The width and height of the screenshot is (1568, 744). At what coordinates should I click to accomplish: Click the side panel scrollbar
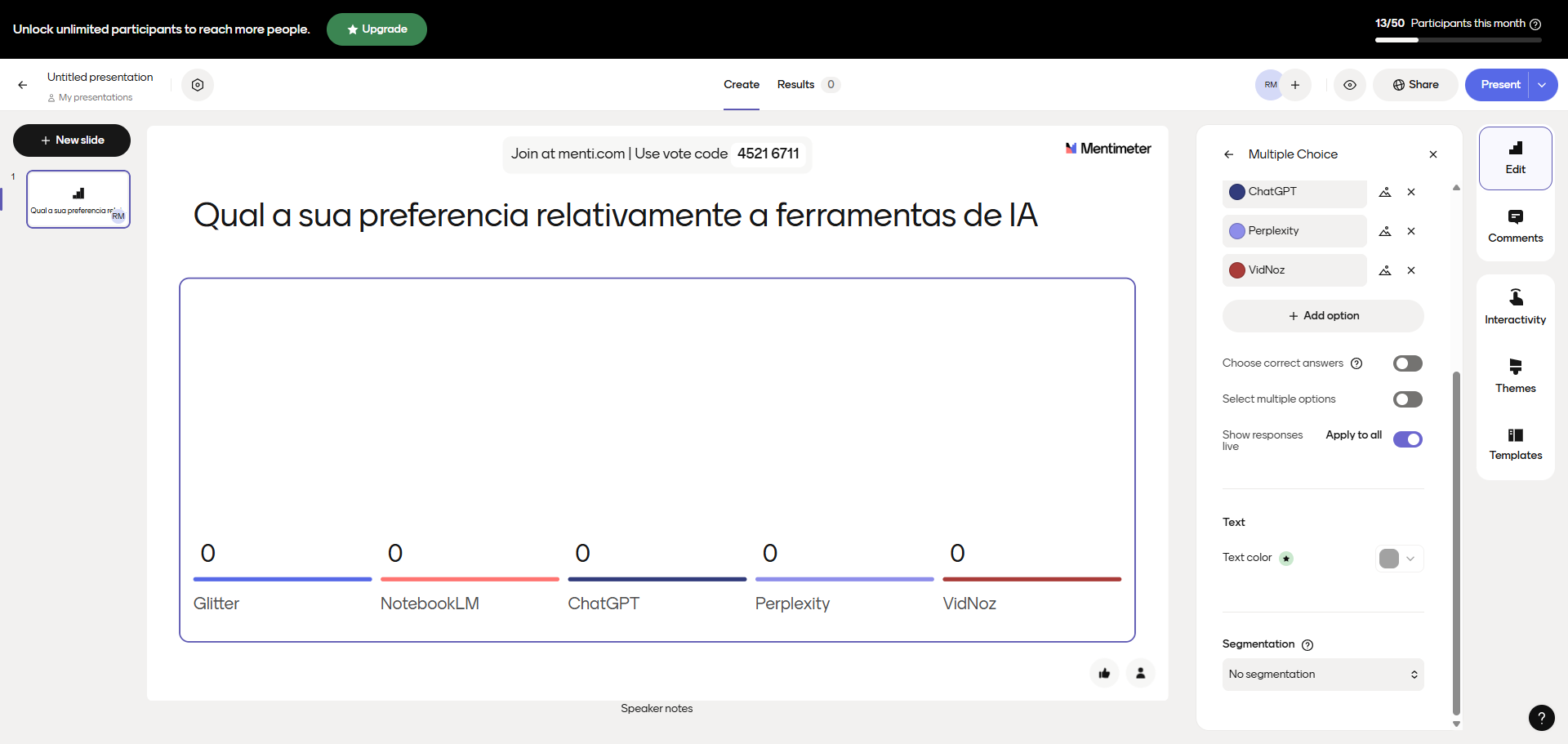(1456, 544)
